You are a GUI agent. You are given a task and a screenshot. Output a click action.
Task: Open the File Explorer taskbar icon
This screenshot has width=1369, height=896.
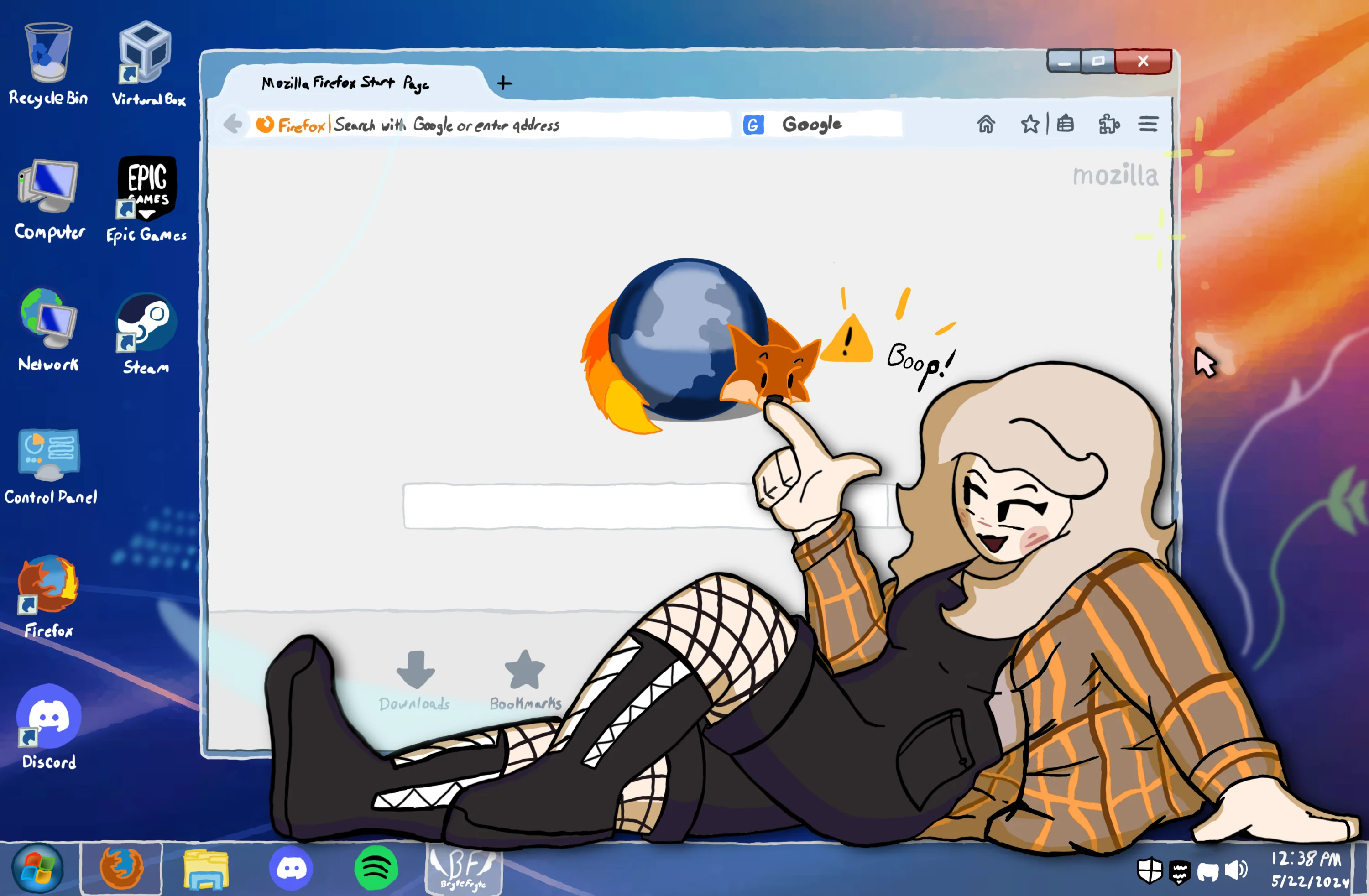coord(206,870)
